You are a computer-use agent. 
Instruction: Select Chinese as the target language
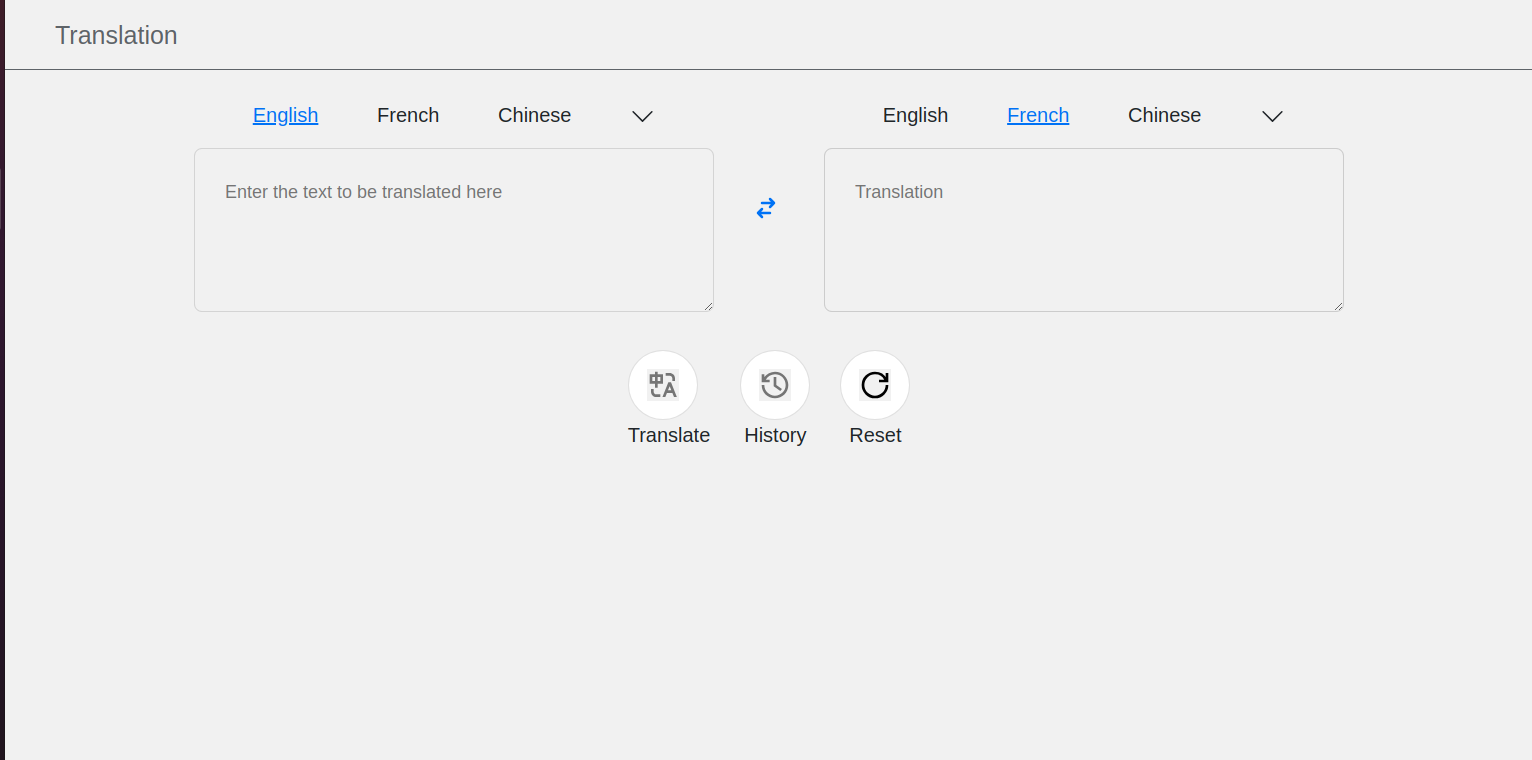(1164, 115)
